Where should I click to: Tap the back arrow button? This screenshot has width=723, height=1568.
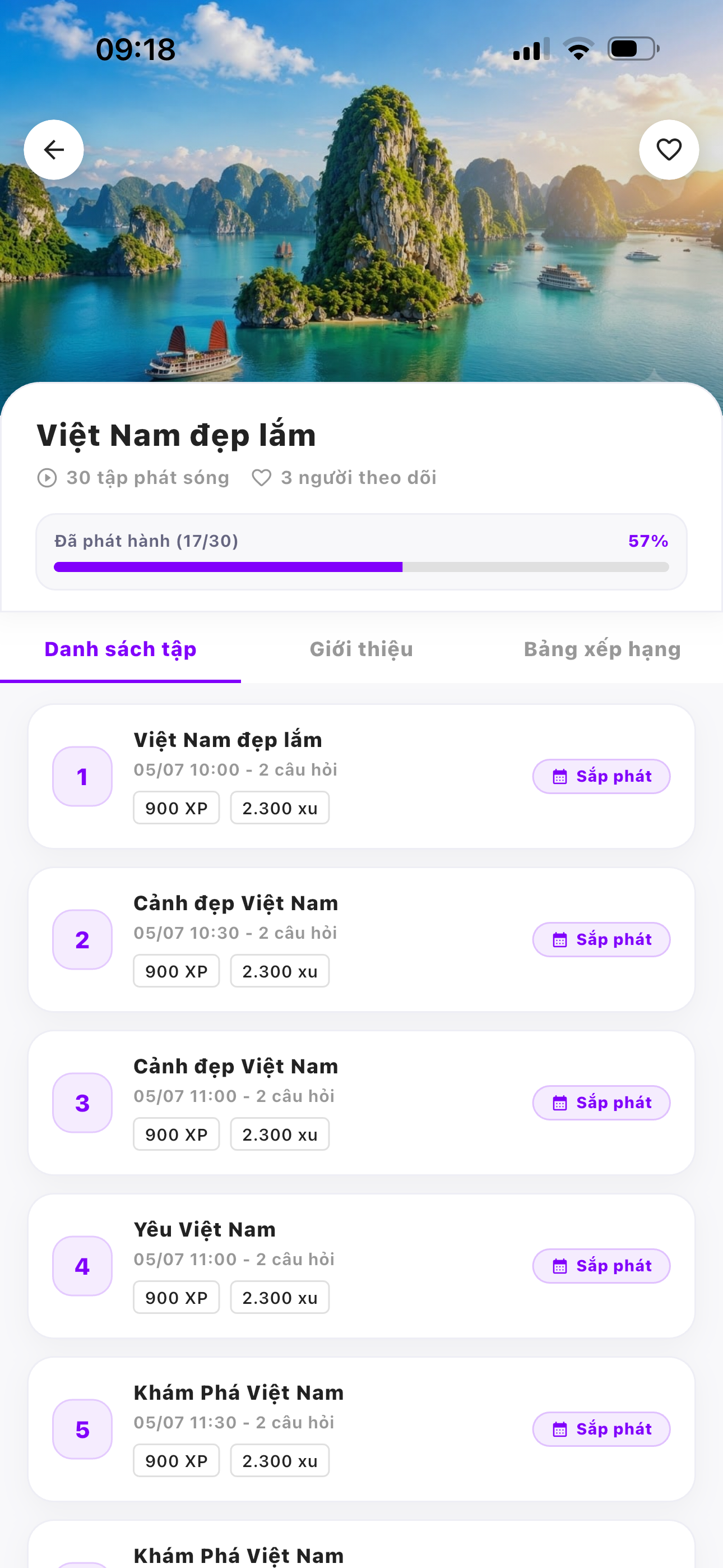pos(54,150)
